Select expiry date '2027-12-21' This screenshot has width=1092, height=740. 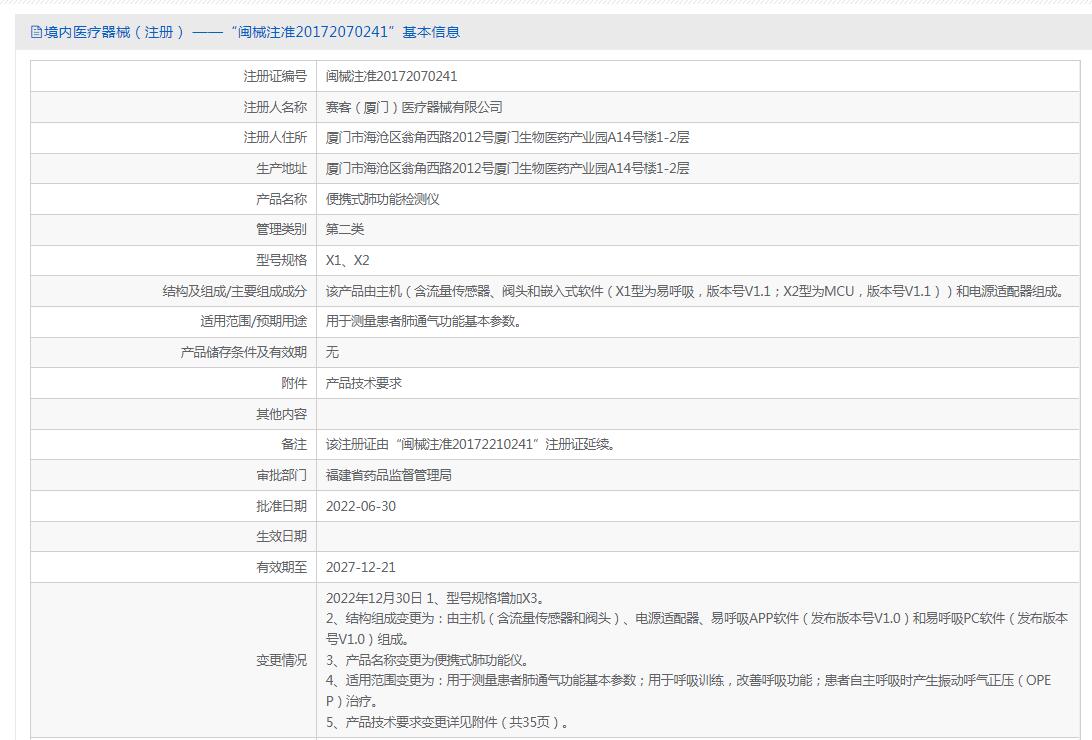point(361,567)
